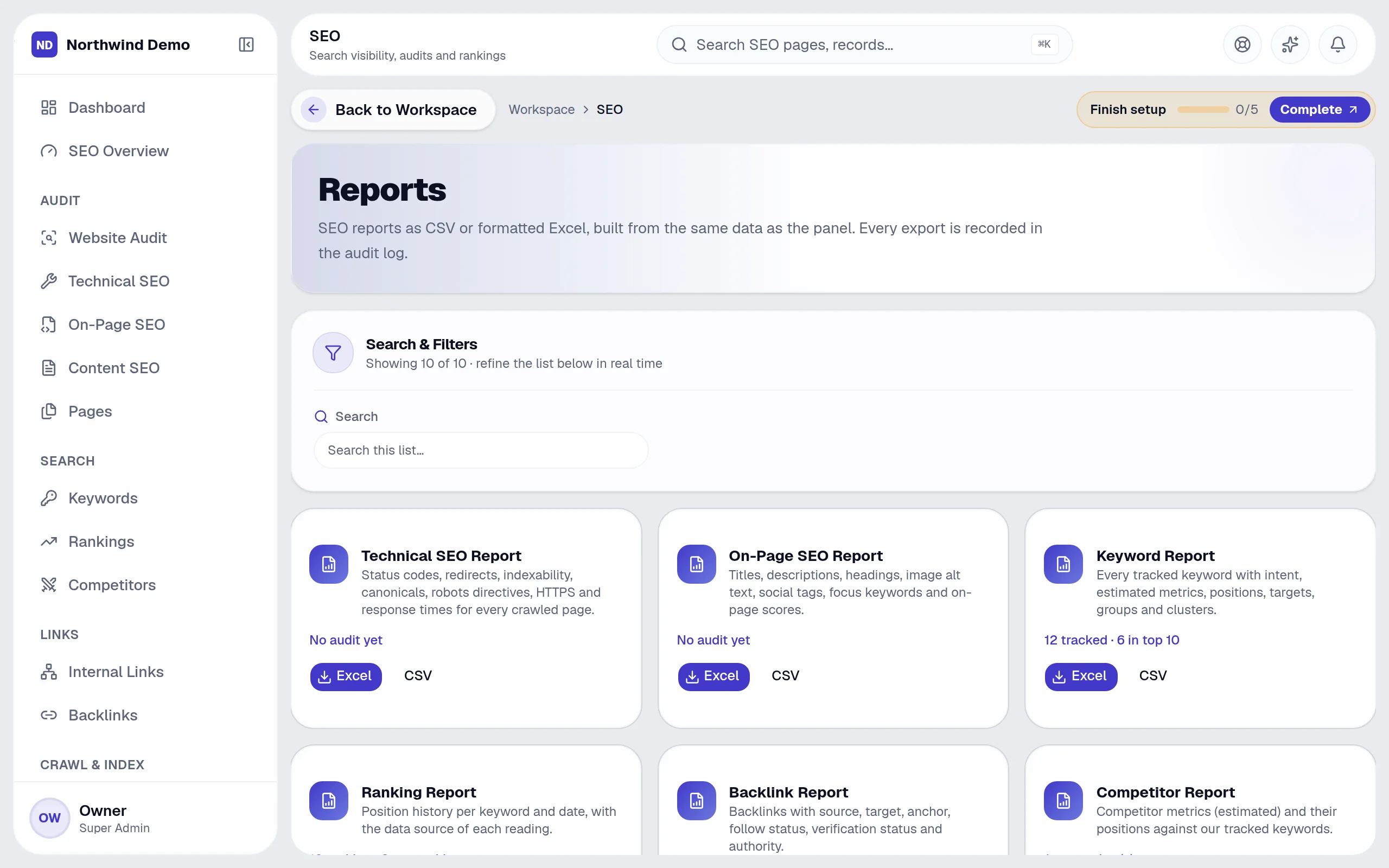Click the '12 tracked · 6 in top 10' text
Viewport: 1389px width, 868px height.
click(x=1111, y=640)
